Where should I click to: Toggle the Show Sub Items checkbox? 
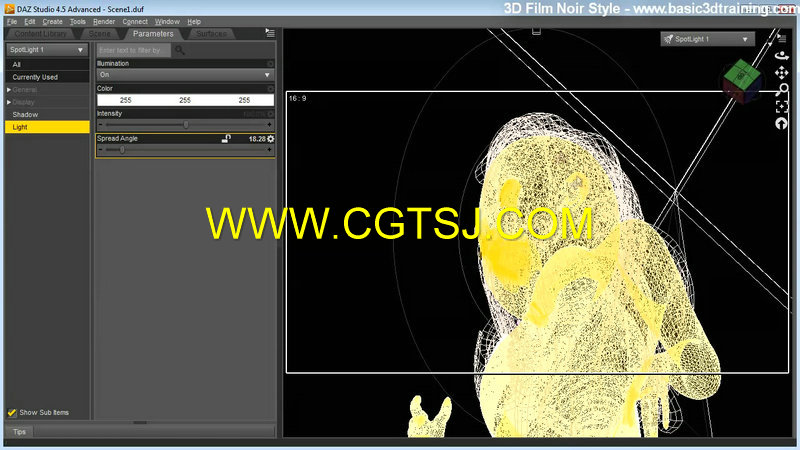12,412
